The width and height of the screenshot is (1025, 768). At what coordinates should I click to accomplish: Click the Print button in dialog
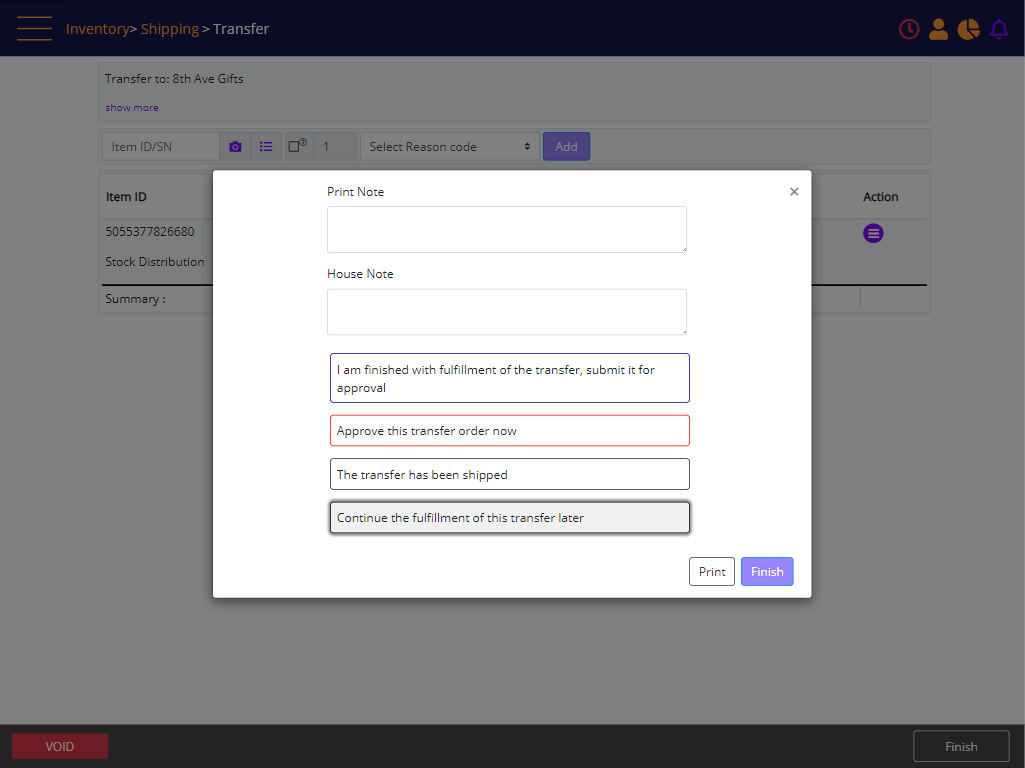[x=712, y=571]
